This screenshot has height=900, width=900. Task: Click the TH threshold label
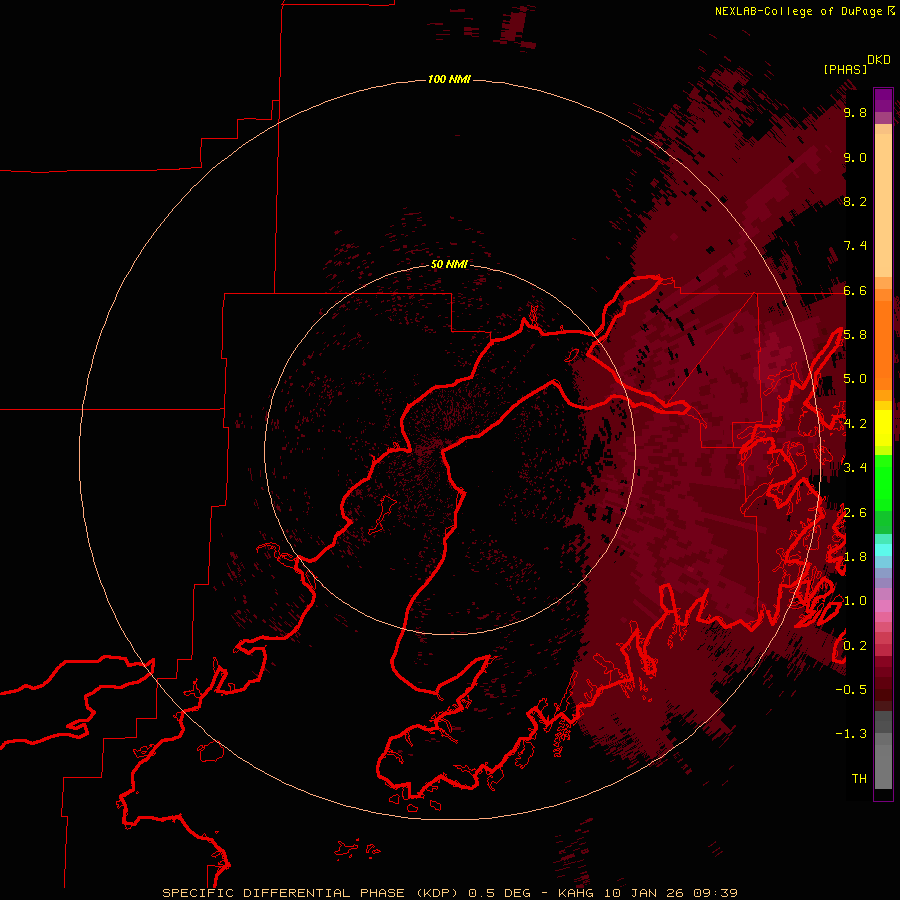tap(859, 778)
